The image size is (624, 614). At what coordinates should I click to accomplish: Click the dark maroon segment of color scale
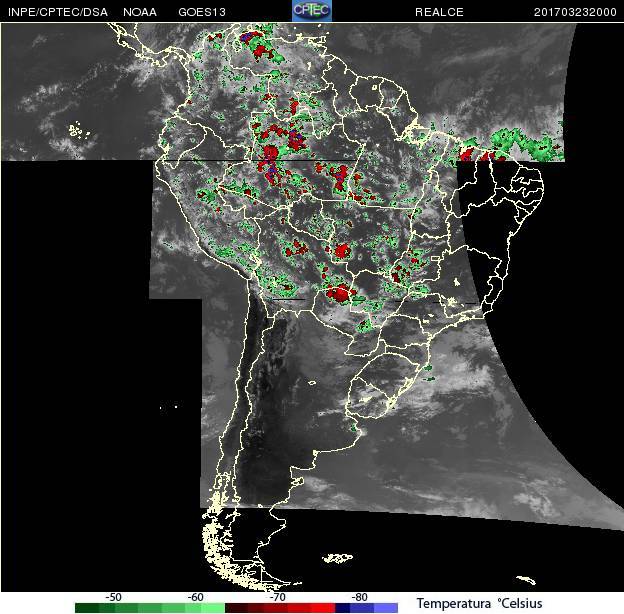click(x=236, y=608)
